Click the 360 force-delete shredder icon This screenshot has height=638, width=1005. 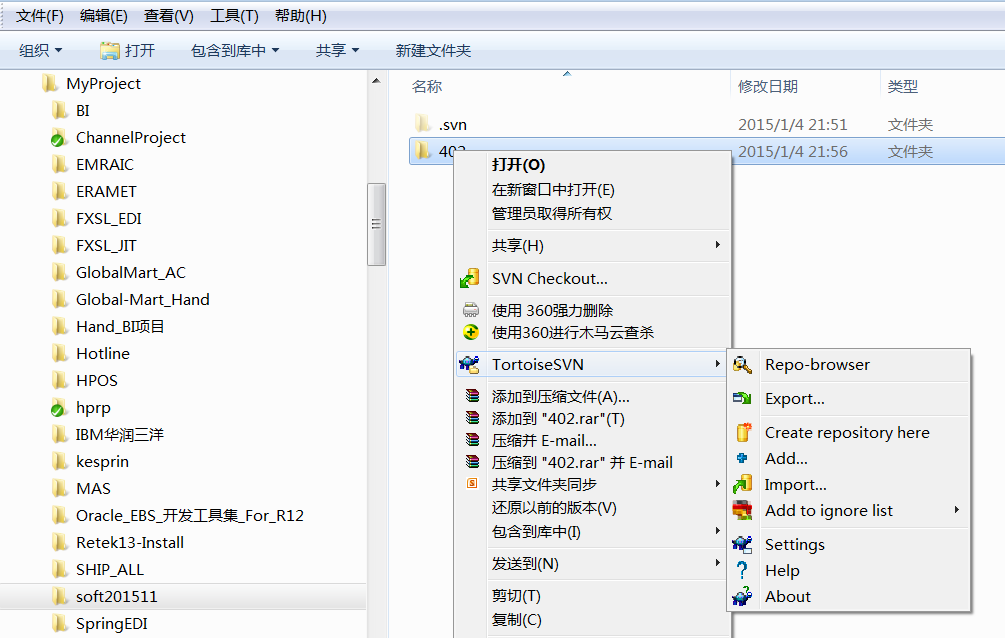pos(470,310)
